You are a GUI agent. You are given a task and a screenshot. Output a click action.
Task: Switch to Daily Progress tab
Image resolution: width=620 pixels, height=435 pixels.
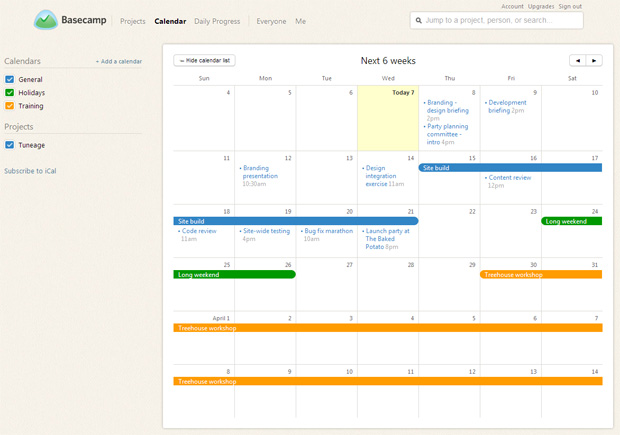[x=217, y=21]
